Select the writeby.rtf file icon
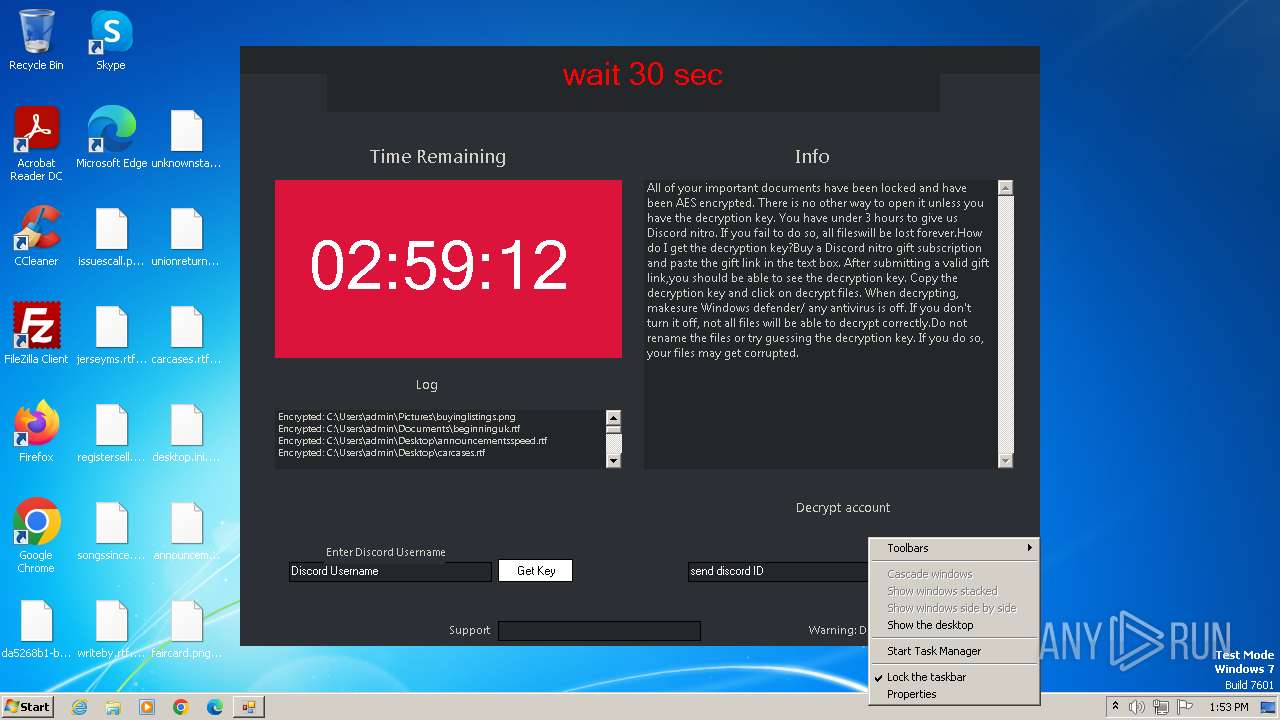This screenshot has height=720, width=1280. 111,628
